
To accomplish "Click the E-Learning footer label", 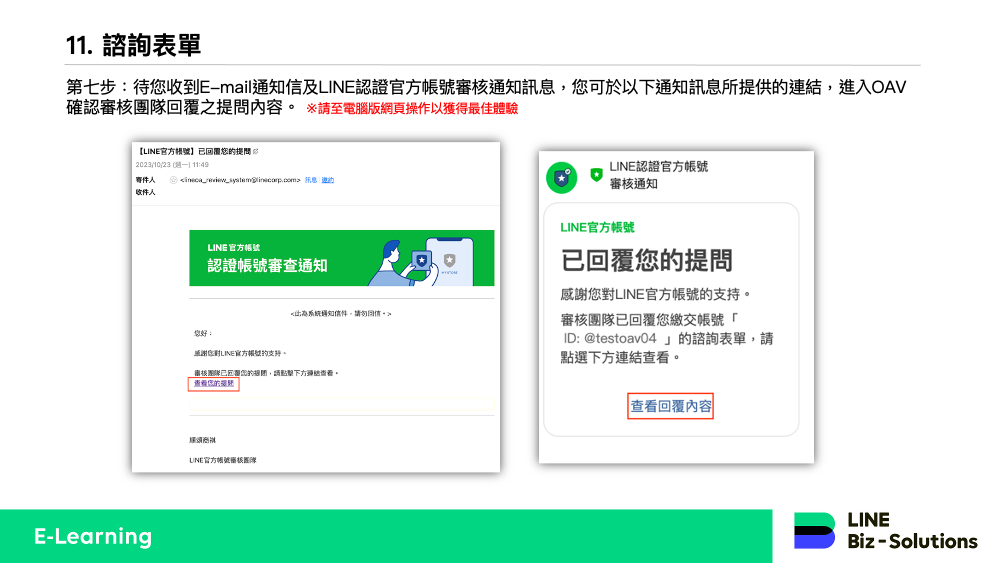I will pyautogui.click(x=92, y=536).
